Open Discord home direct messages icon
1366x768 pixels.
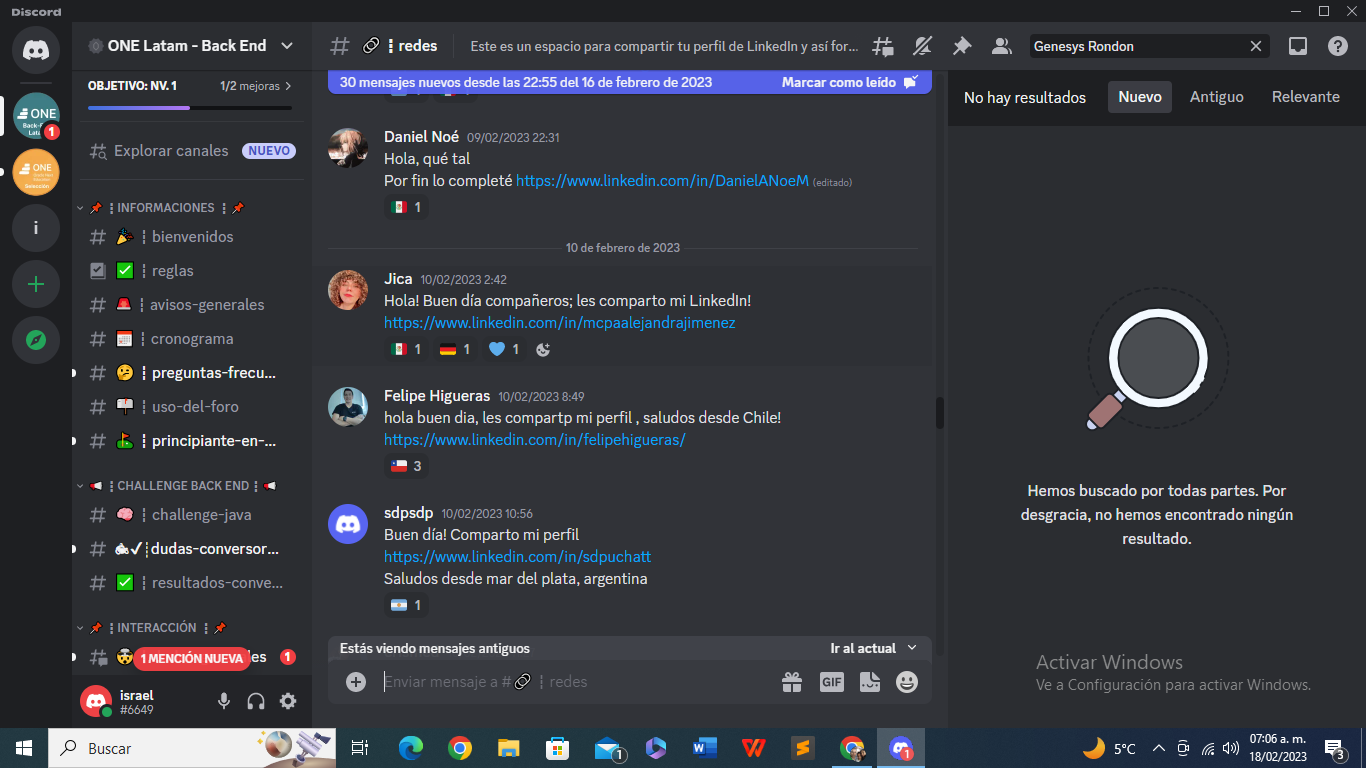coord(36,50)
